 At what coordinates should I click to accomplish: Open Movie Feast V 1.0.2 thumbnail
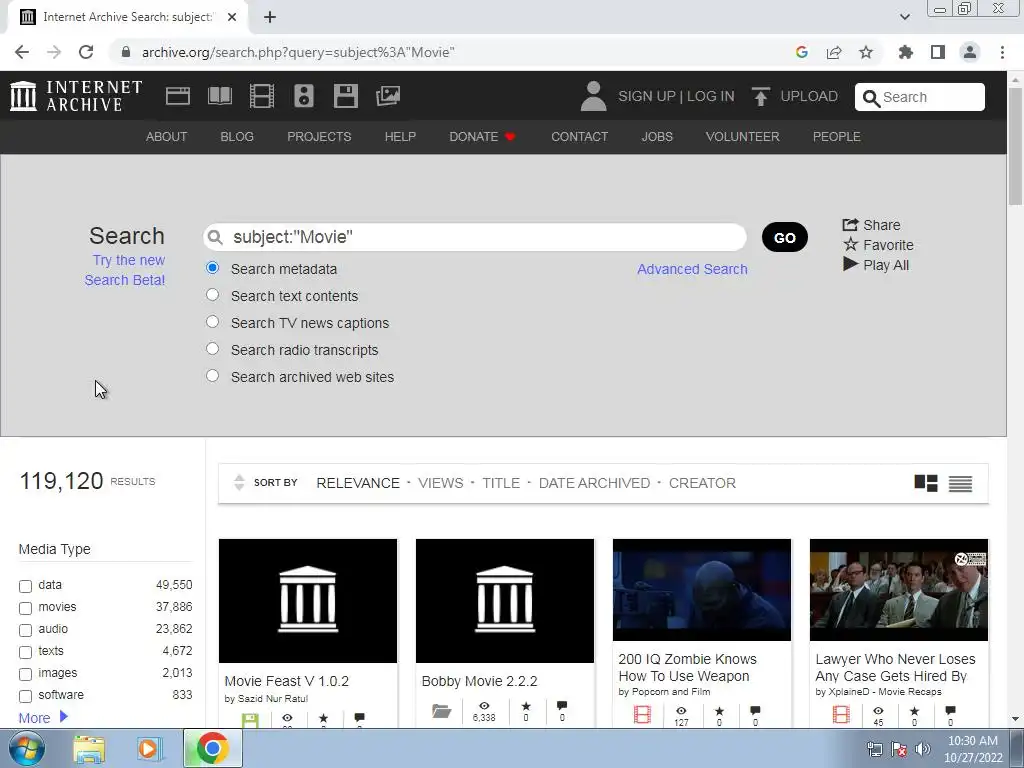(308, 601)
